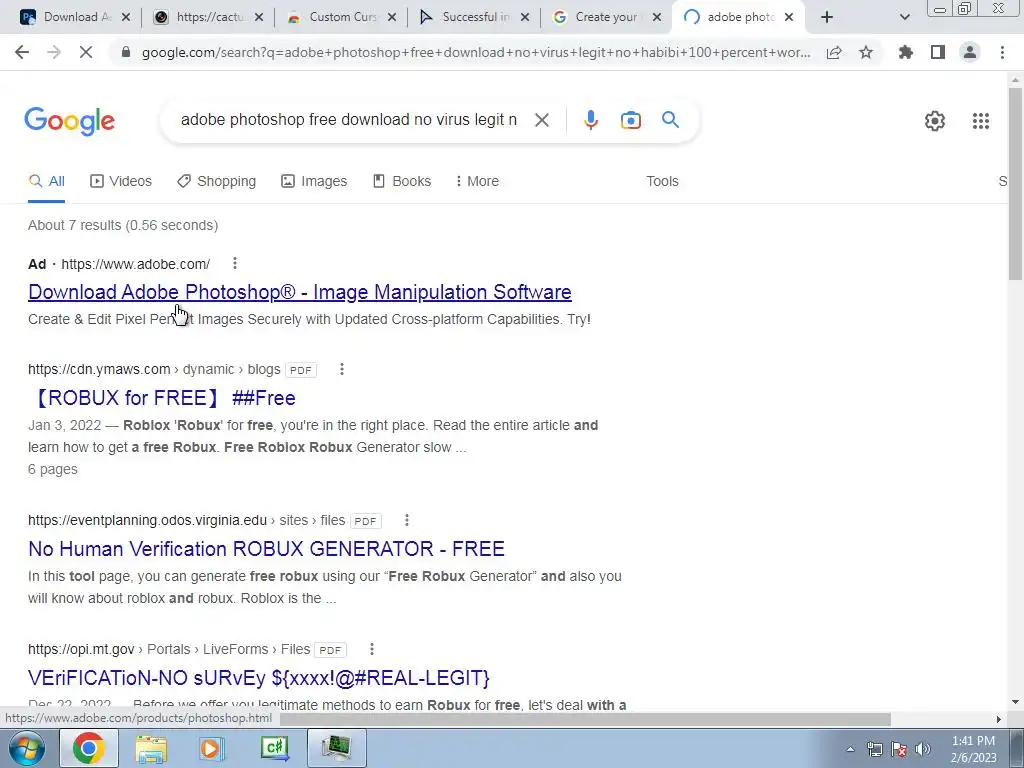Click the '6 pages' text under ROBUX result
1024x768 pixels.
tap(53, 470)
